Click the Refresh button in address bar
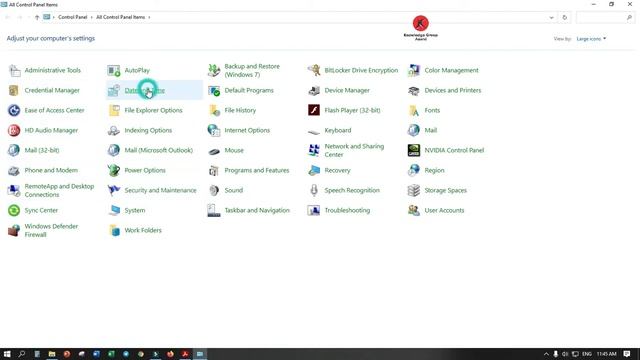The image size is (640, 360). coord(564,18)
